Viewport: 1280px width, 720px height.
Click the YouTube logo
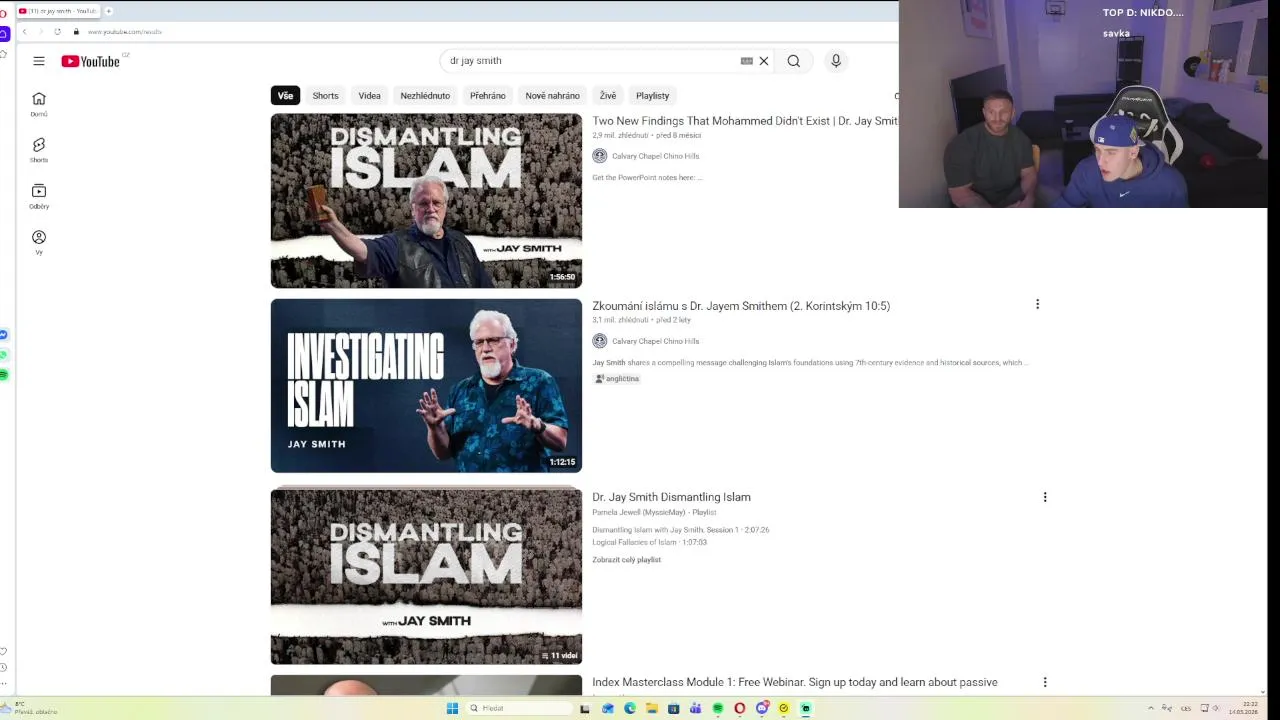[91, 61]
